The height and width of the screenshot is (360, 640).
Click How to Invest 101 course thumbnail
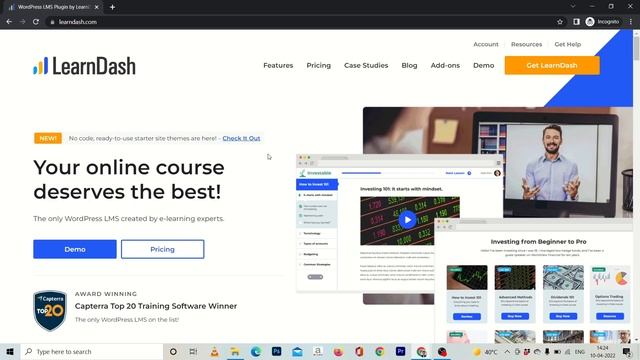click(467, 277)
